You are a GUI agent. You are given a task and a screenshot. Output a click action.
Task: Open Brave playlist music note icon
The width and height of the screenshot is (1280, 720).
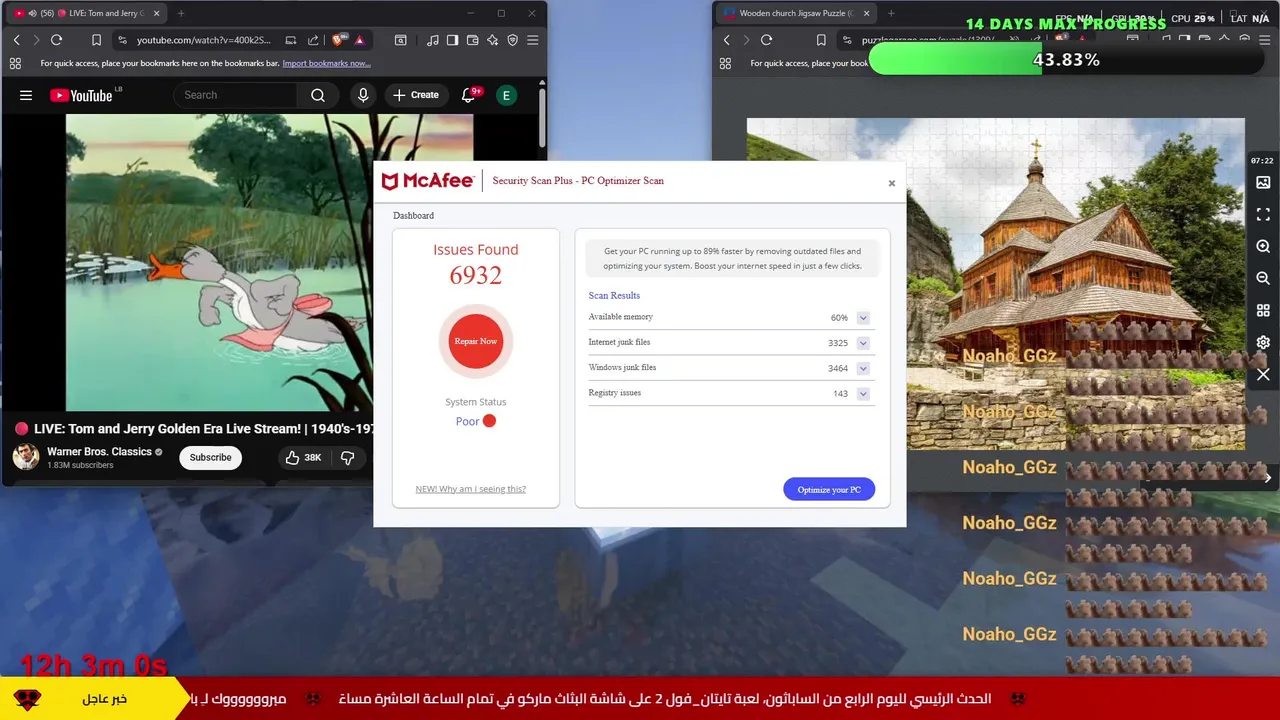pyautogui.click(x=432, y=40)
